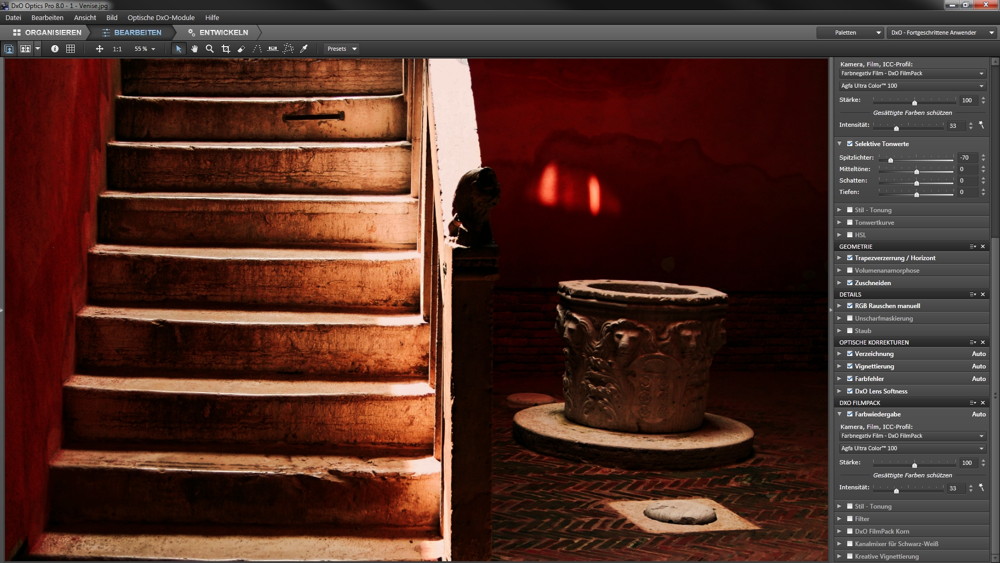1000x563 pixels.
Task: Select the hand pan tool
Action: click(194, 48)
